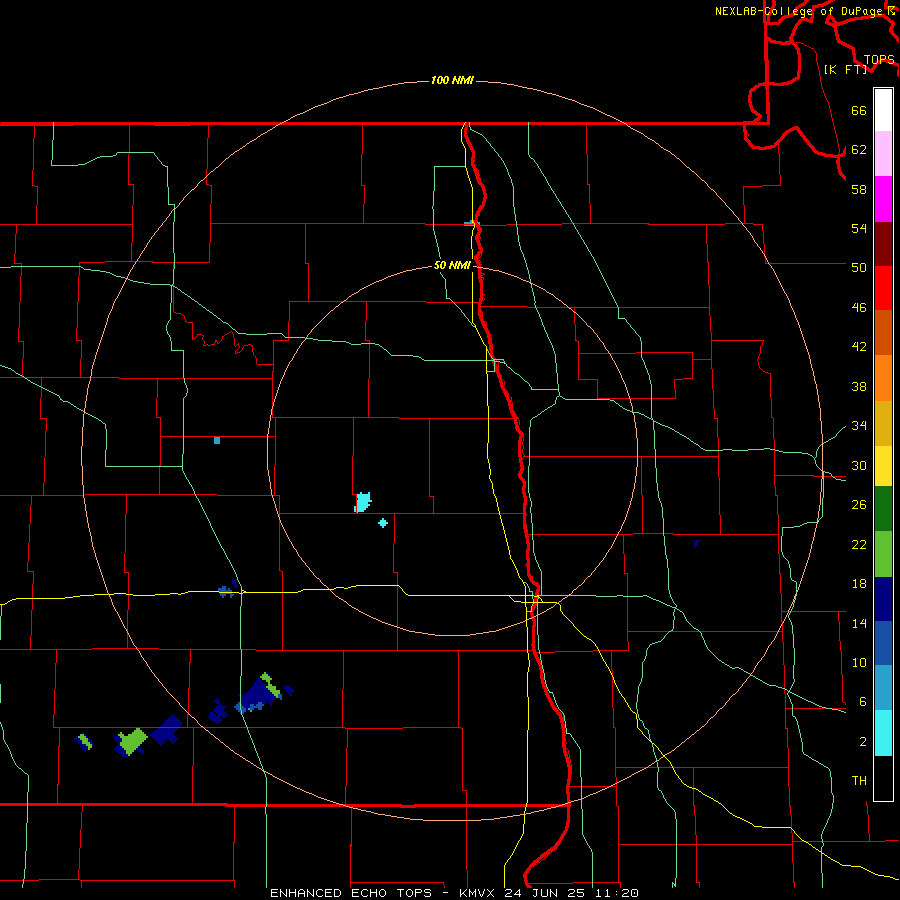Click the small cyan diamond-shaped echo

pos(383,523)
